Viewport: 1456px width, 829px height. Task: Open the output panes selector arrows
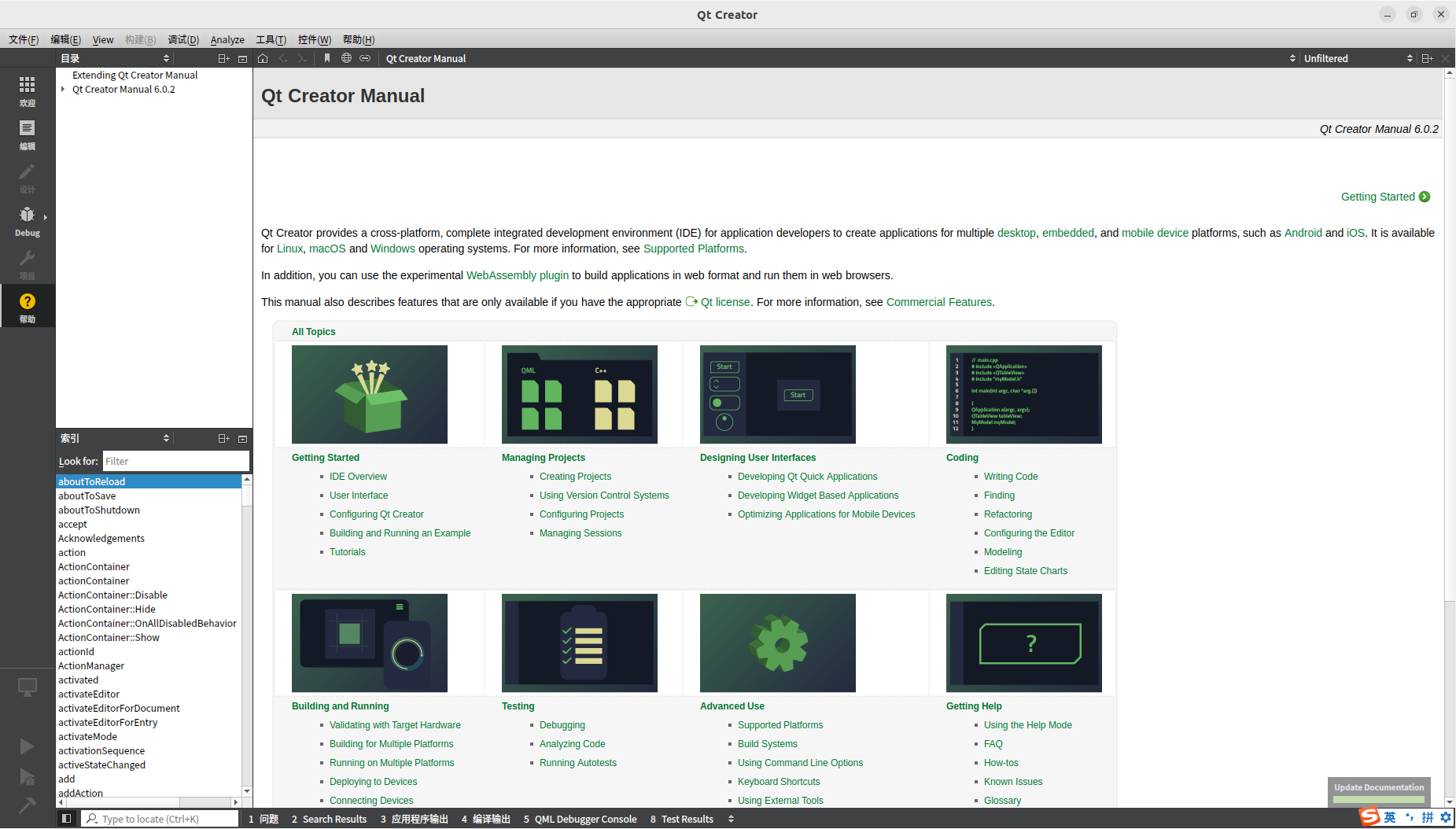coord(731,819)
